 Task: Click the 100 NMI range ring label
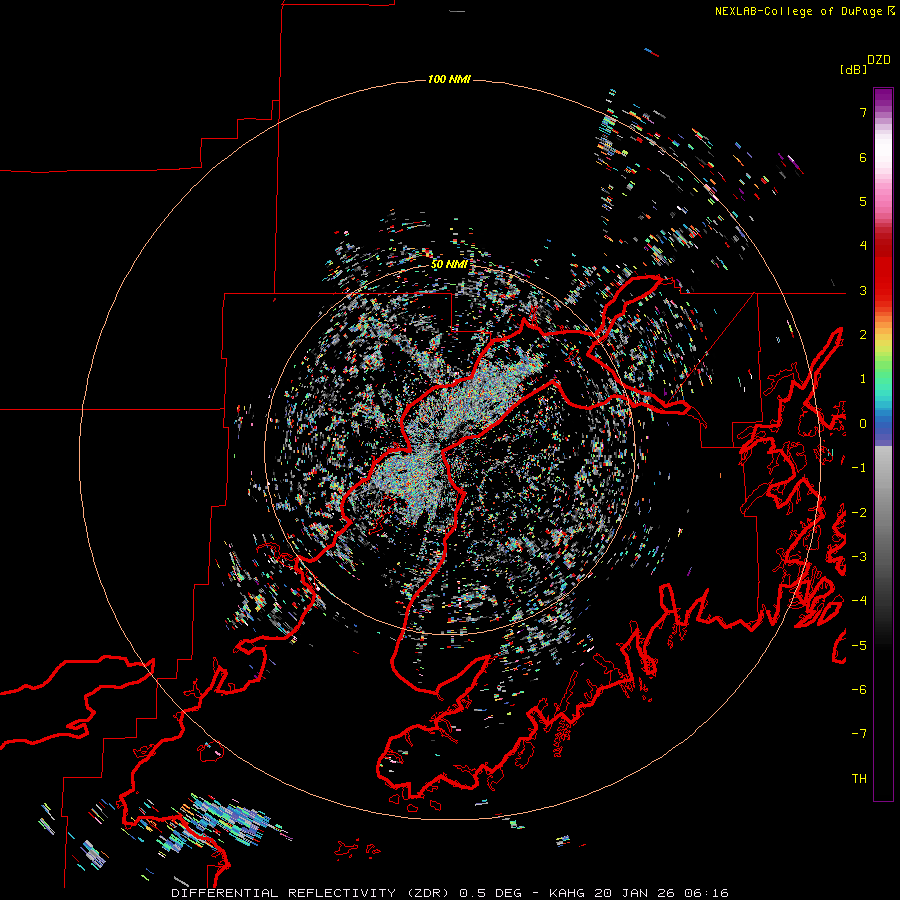(x=449, y=79)
